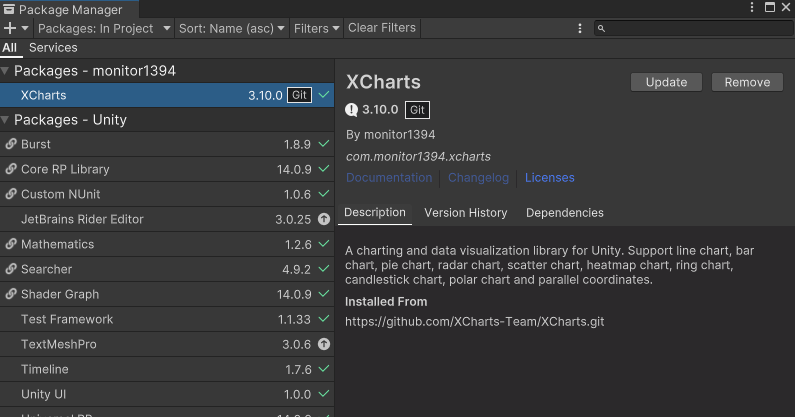Select the Timeline package
Viewport: 795px width, 417px height.
[167, 369]
